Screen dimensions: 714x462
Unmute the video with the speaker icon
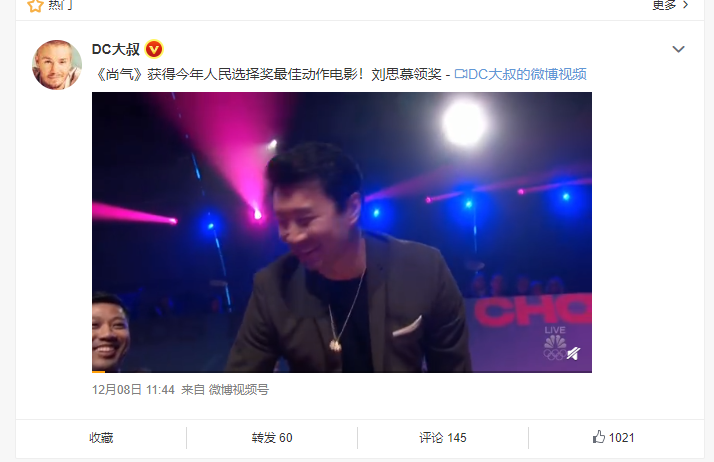click(x=573, y=353)
